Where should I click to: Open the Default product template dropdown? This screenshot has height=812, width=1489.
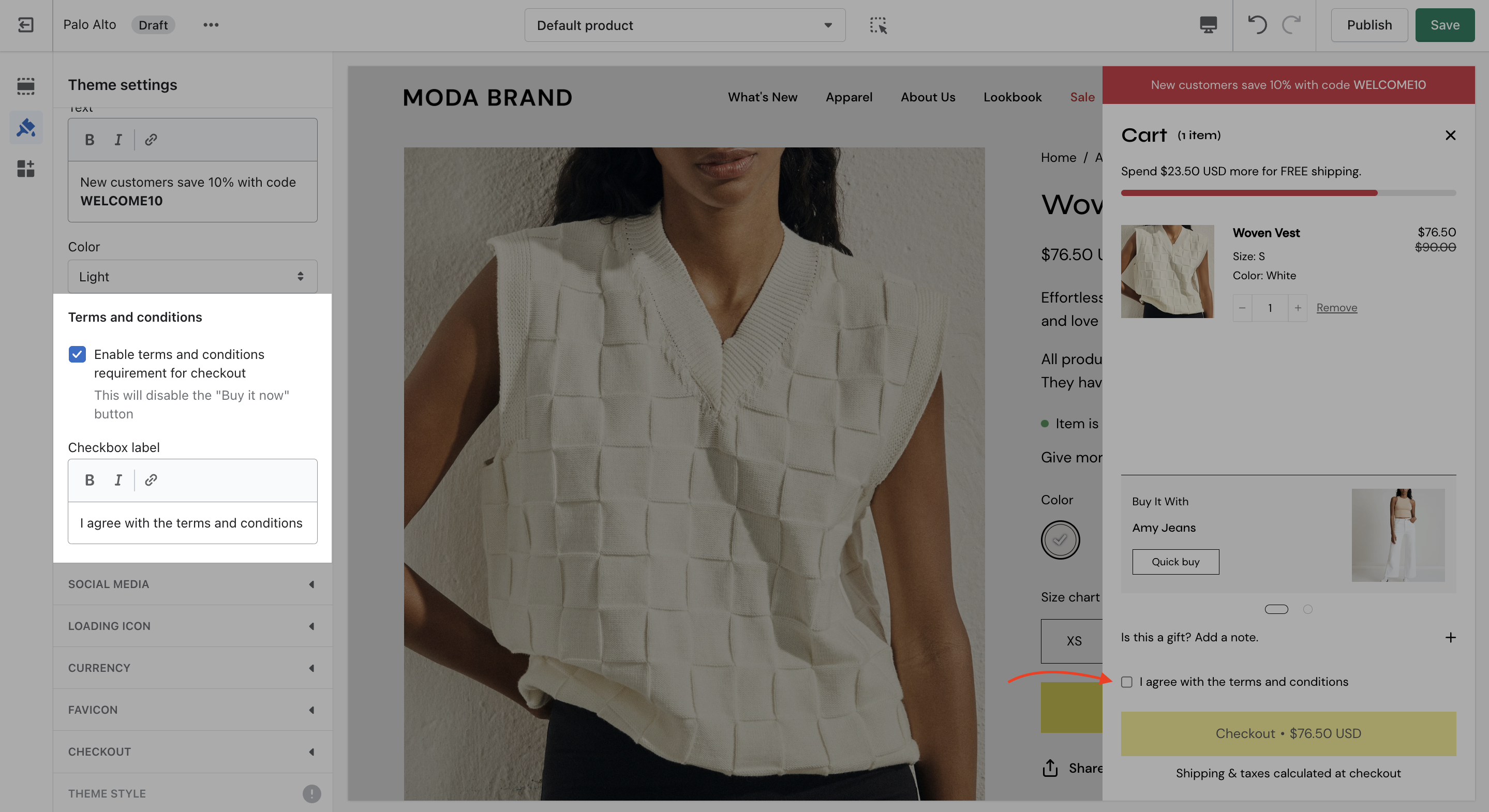(684, 25)
